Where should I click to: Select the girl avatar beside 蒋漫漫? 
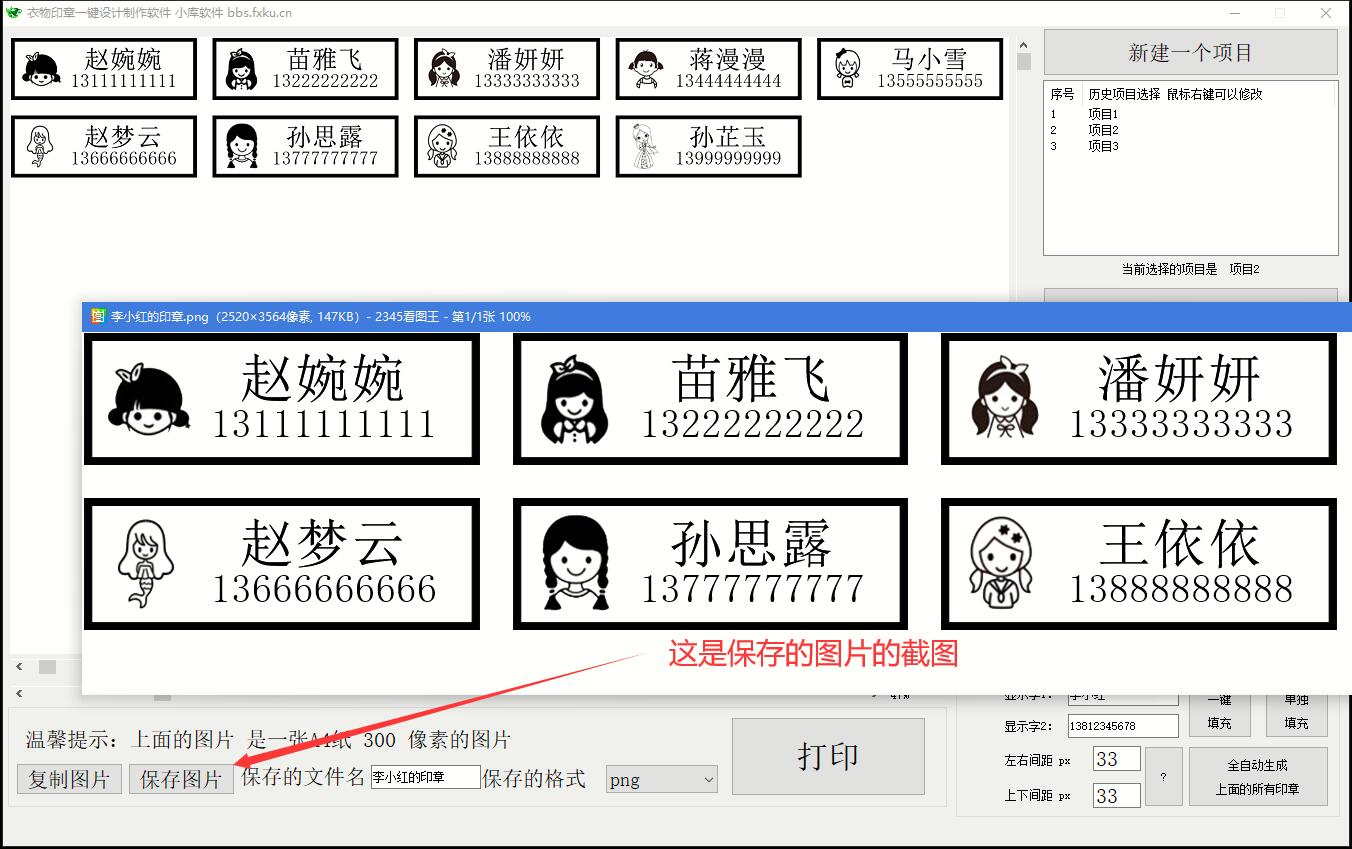point(646,70)
